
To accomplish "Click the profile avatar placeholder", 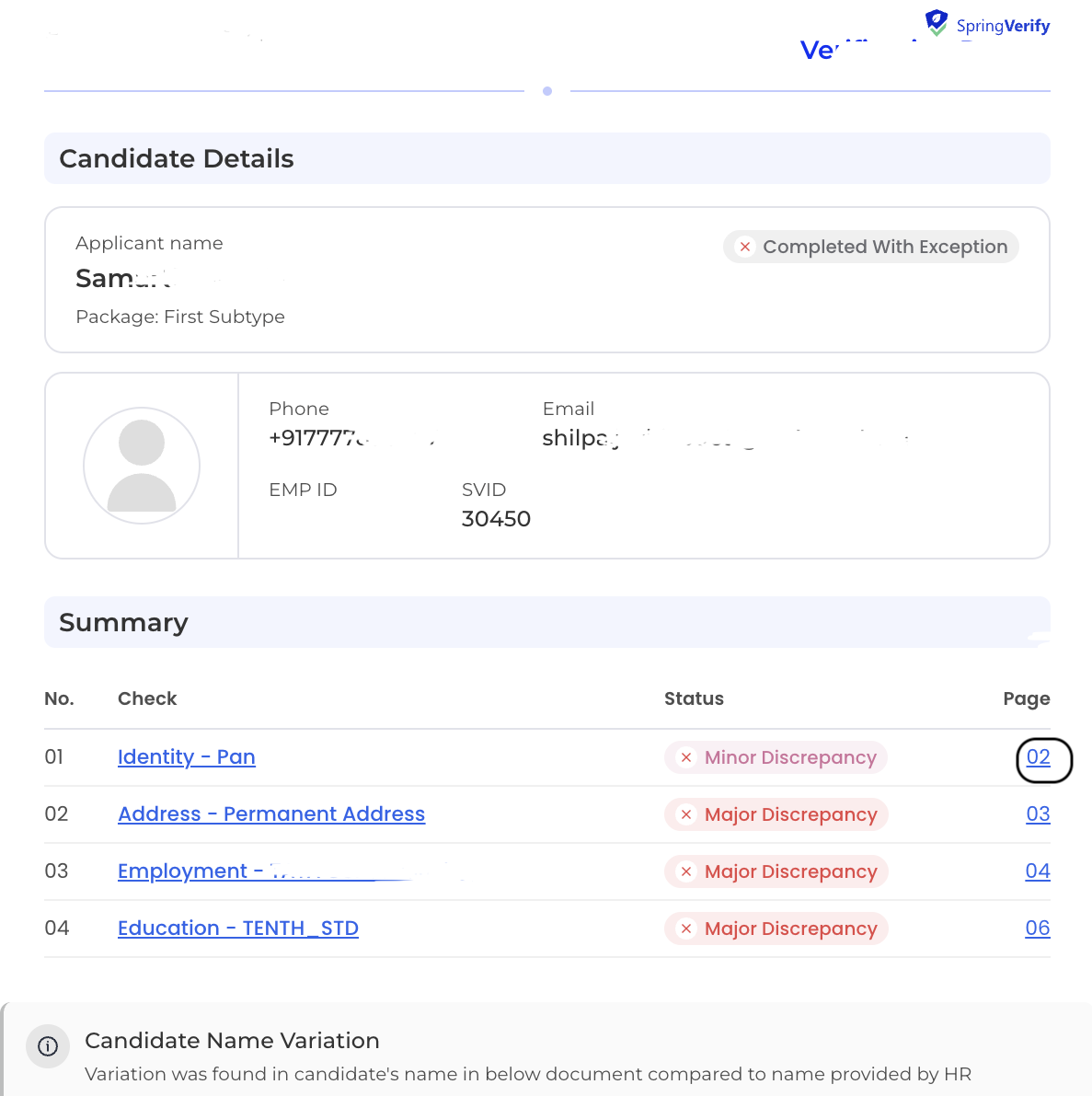I will click(142, 466).
